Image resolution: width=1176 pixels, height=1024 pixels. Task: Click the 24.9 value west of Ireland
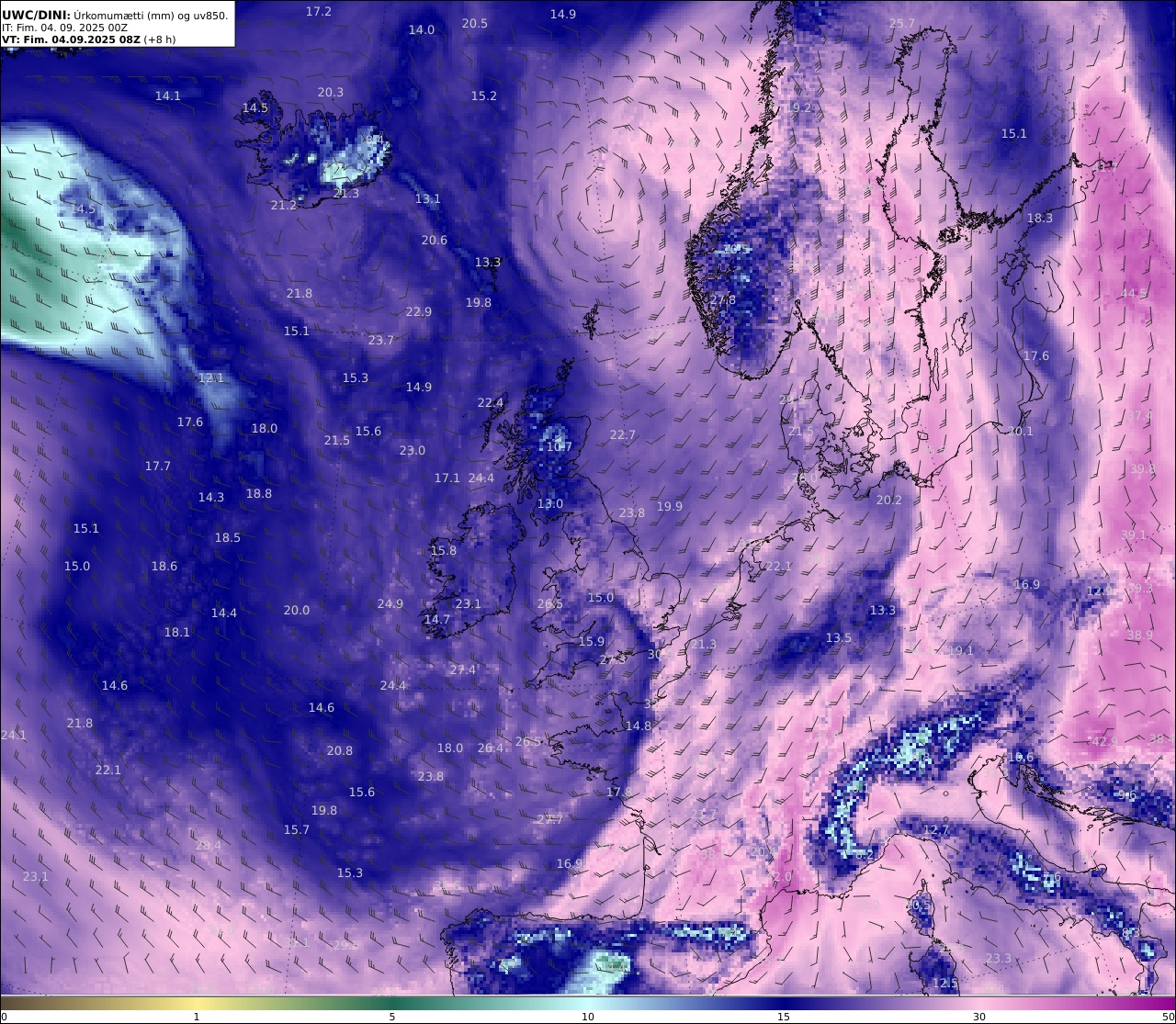pyautogui.click(x=390, y=604)
